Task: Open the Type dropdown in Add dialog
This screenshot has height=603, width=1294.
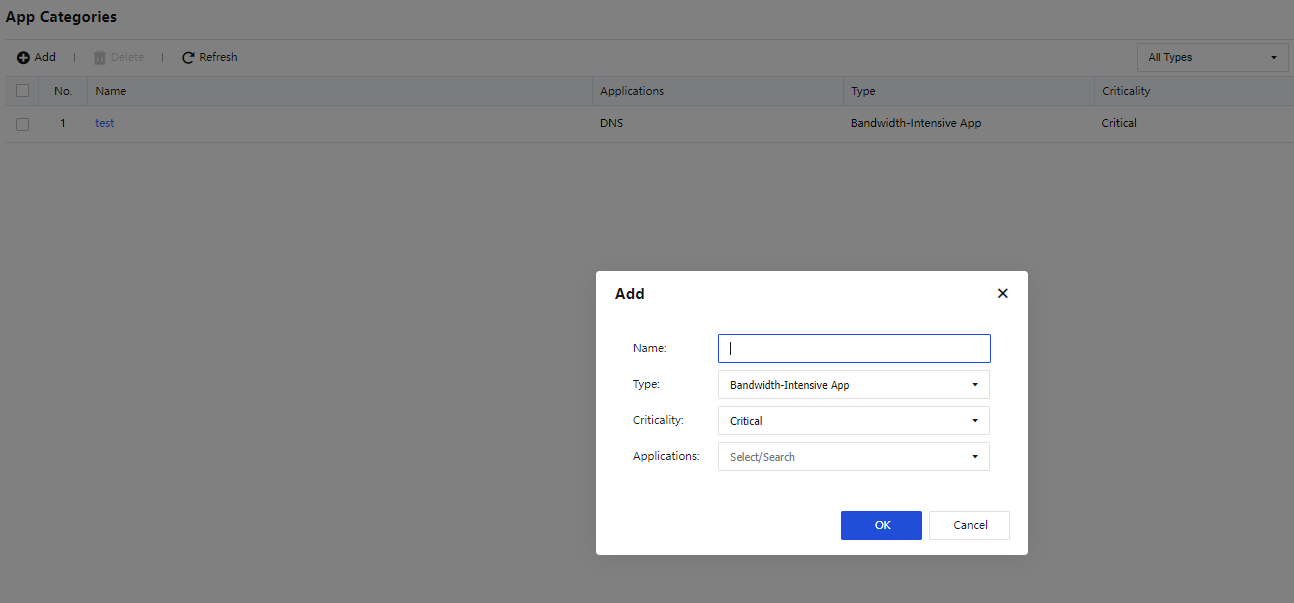Action: tap(853, 385)
